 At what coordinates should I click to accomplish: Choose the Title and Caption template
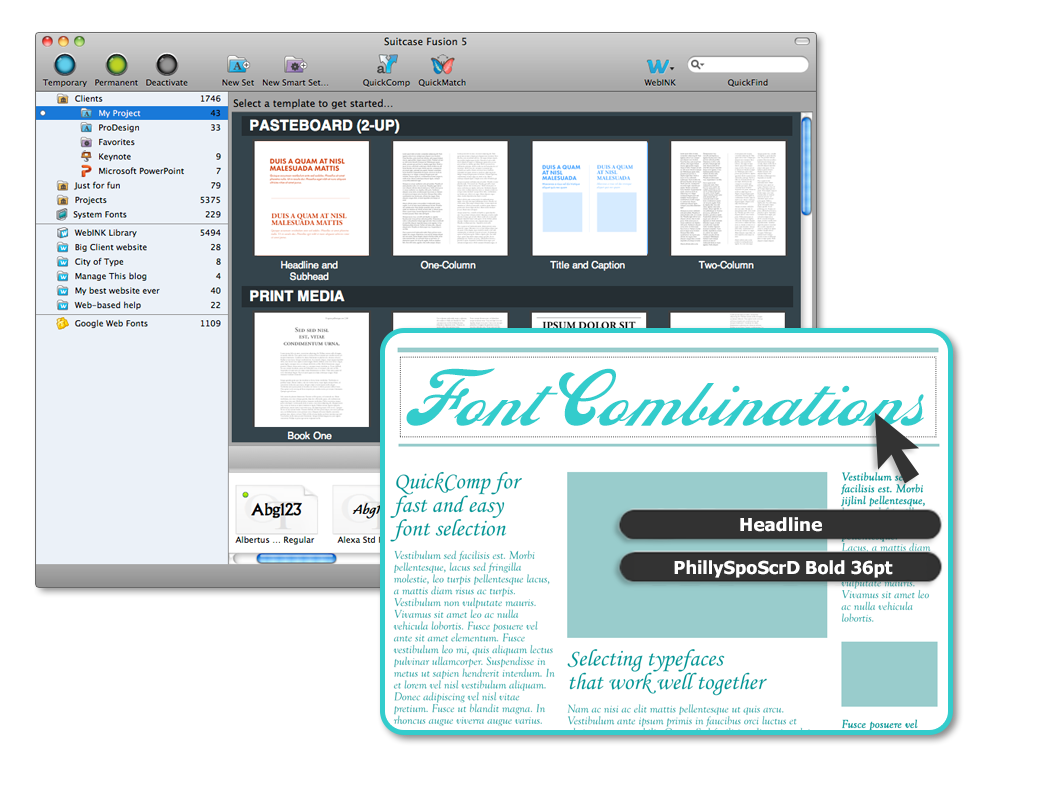tap(589, 198)
